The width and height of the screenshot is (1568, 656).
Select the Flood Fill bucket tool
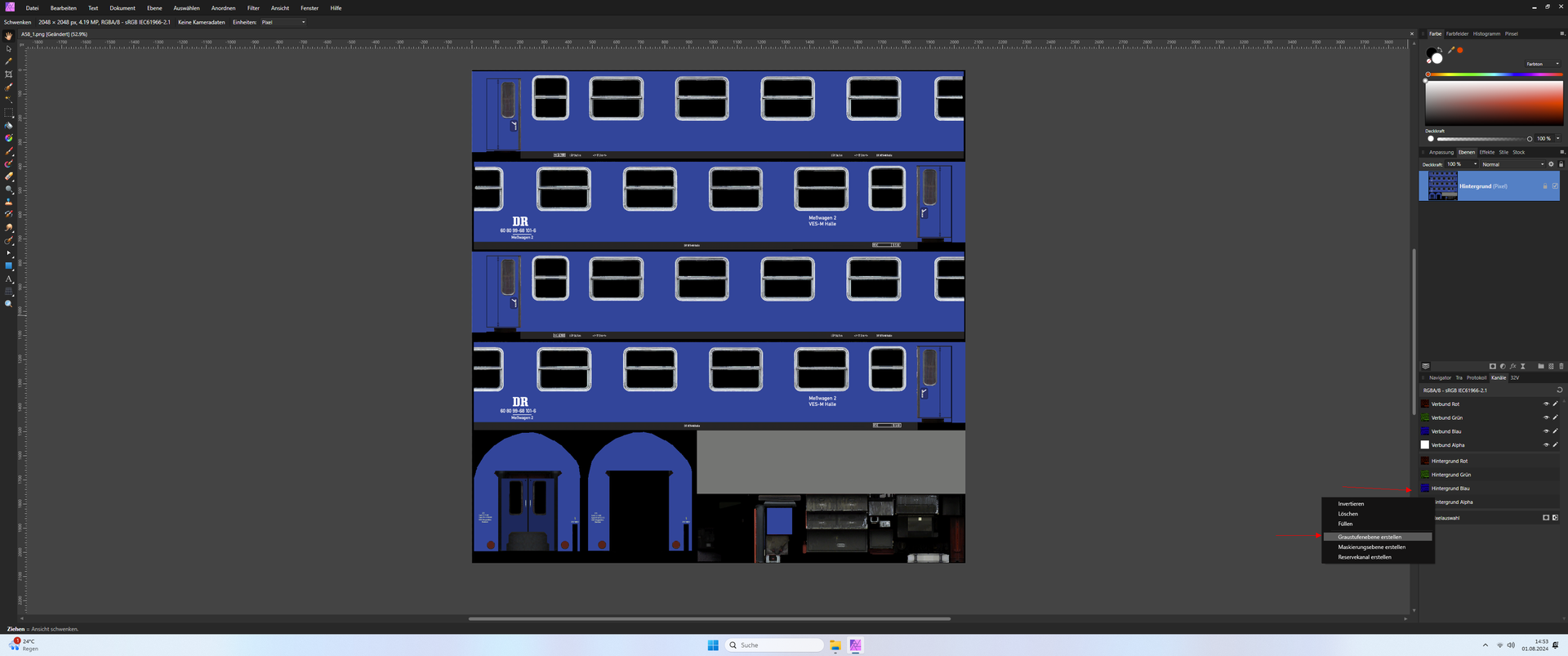9,125
